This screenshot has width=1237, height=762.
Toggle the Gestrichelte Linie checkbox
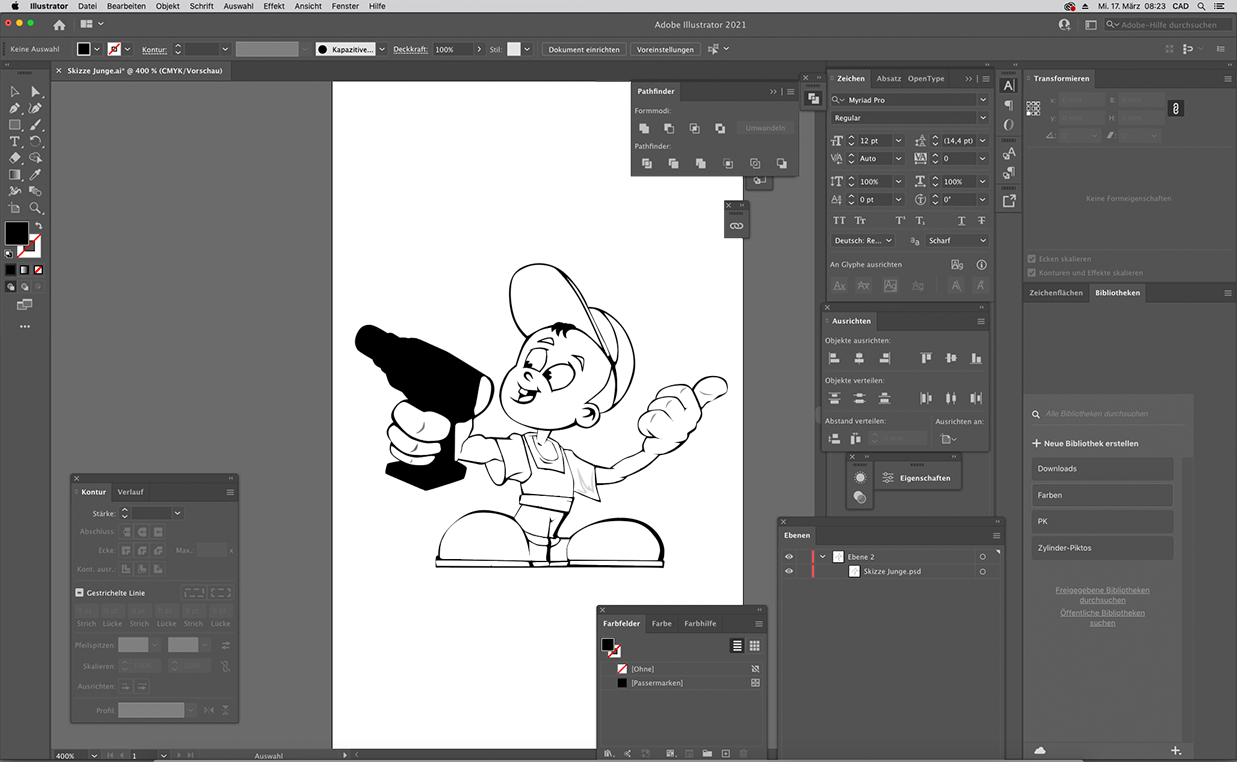(80, 593)
